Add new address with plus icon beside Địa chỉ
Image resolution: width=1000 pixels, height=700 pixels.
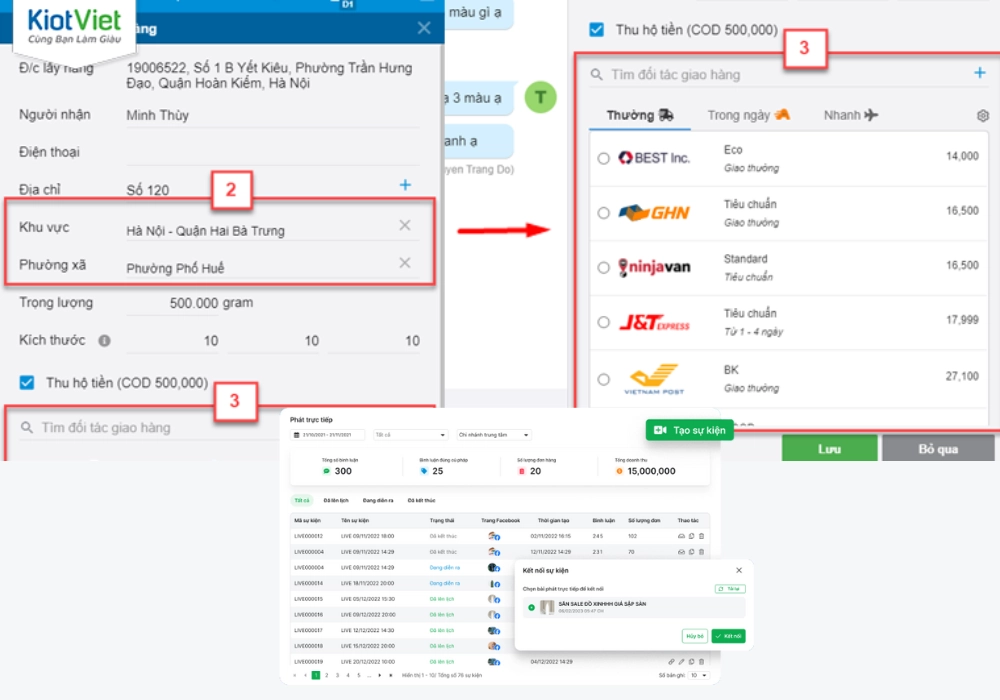[405, 185]
